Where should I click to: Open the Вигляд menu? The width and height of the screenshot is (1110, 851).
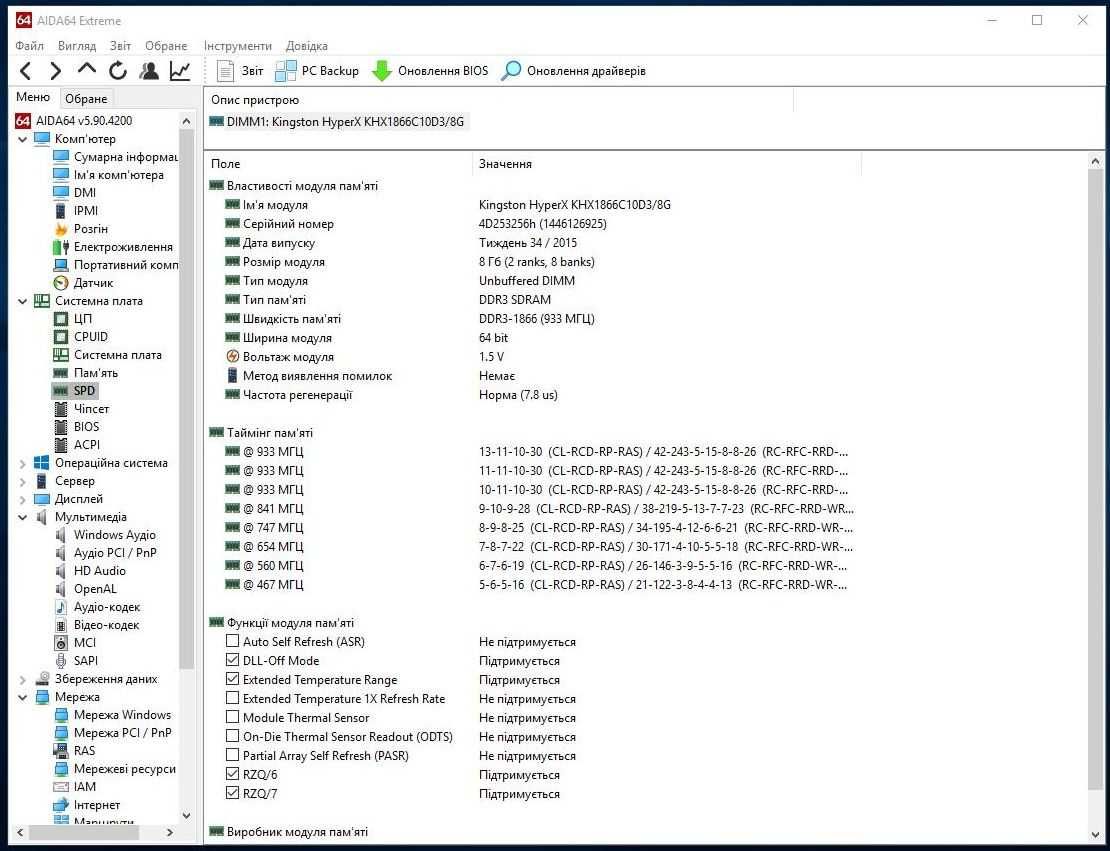(x=76, y=45)
